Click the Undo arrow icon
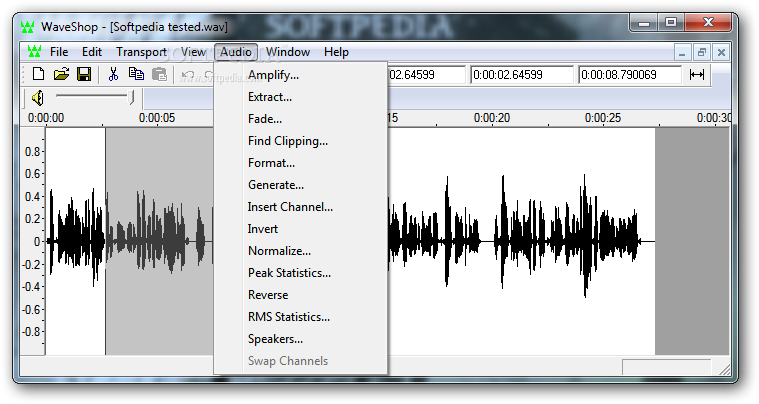The width and height of the screenshot is (759, 404). pyautogui.click(x=187, y=75)
